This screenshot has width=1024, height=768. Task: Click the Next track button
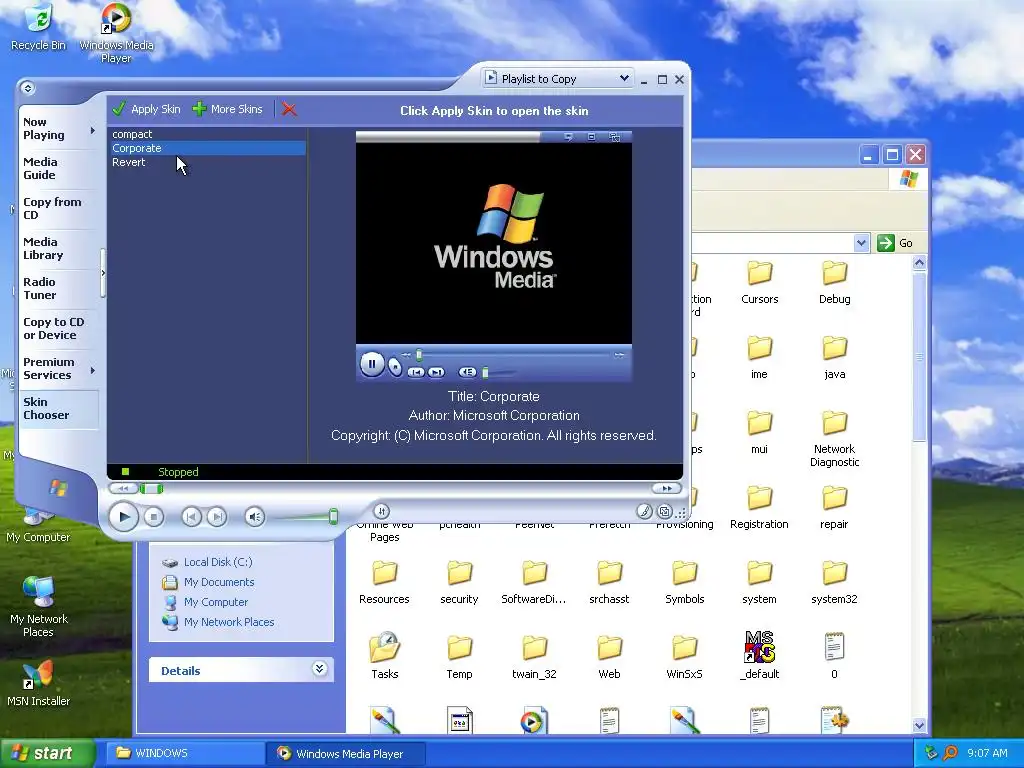pos(217,517)
